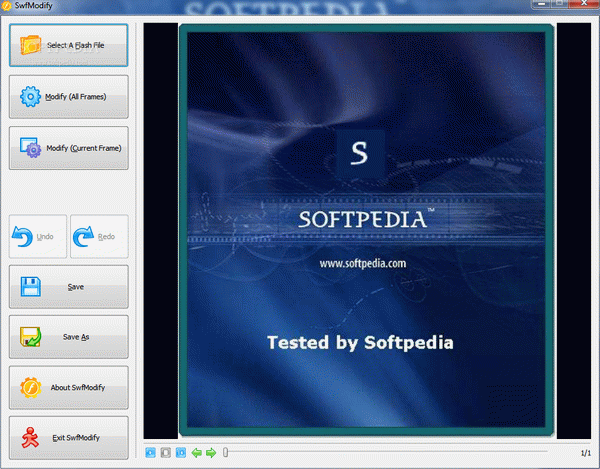Choose Save As button
The width and height of the screenshot is (600, 469).
click(69, 337)
